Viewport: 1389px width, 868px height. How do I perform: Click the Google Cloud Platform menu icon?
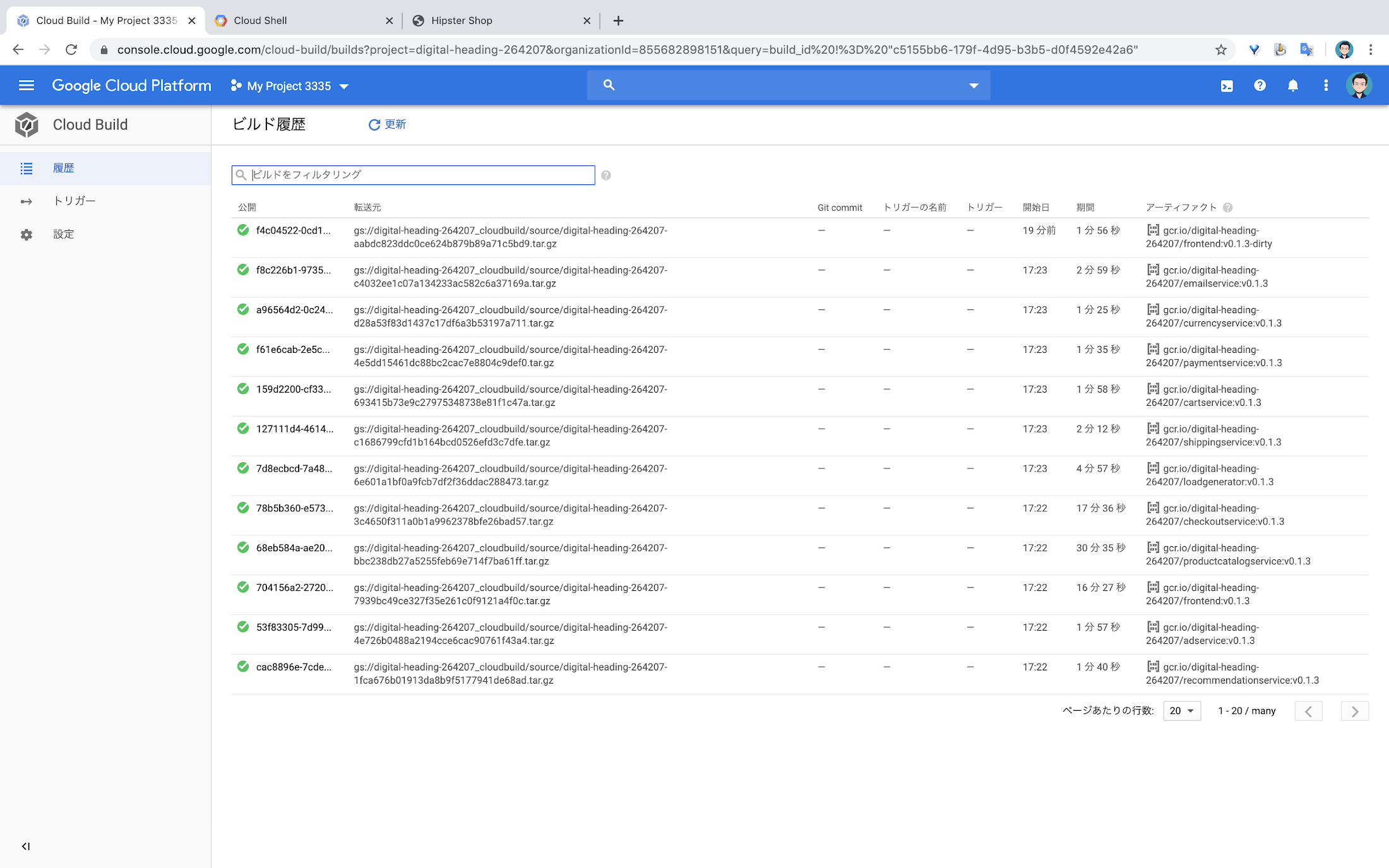tap(27, 85)
